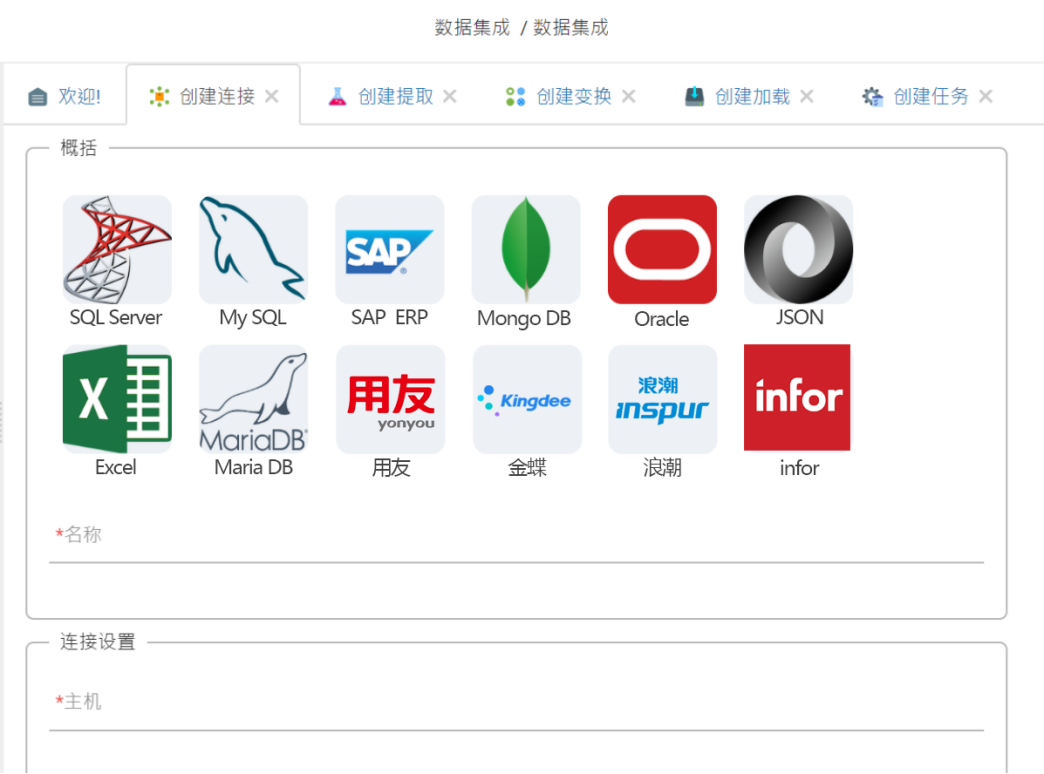
Task: Click the 创建提取 tab flask icon
Action: (338, 97)
